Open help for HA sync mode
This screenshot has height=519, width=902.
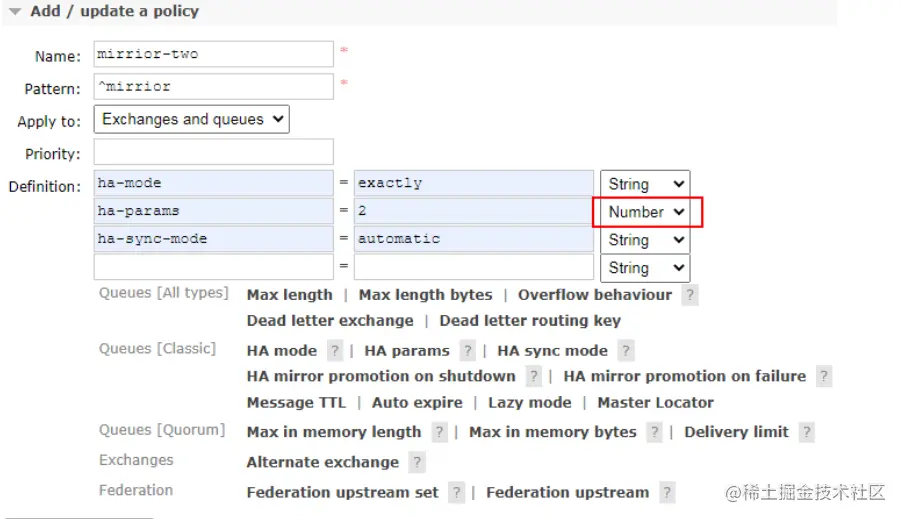click(626, 351)
